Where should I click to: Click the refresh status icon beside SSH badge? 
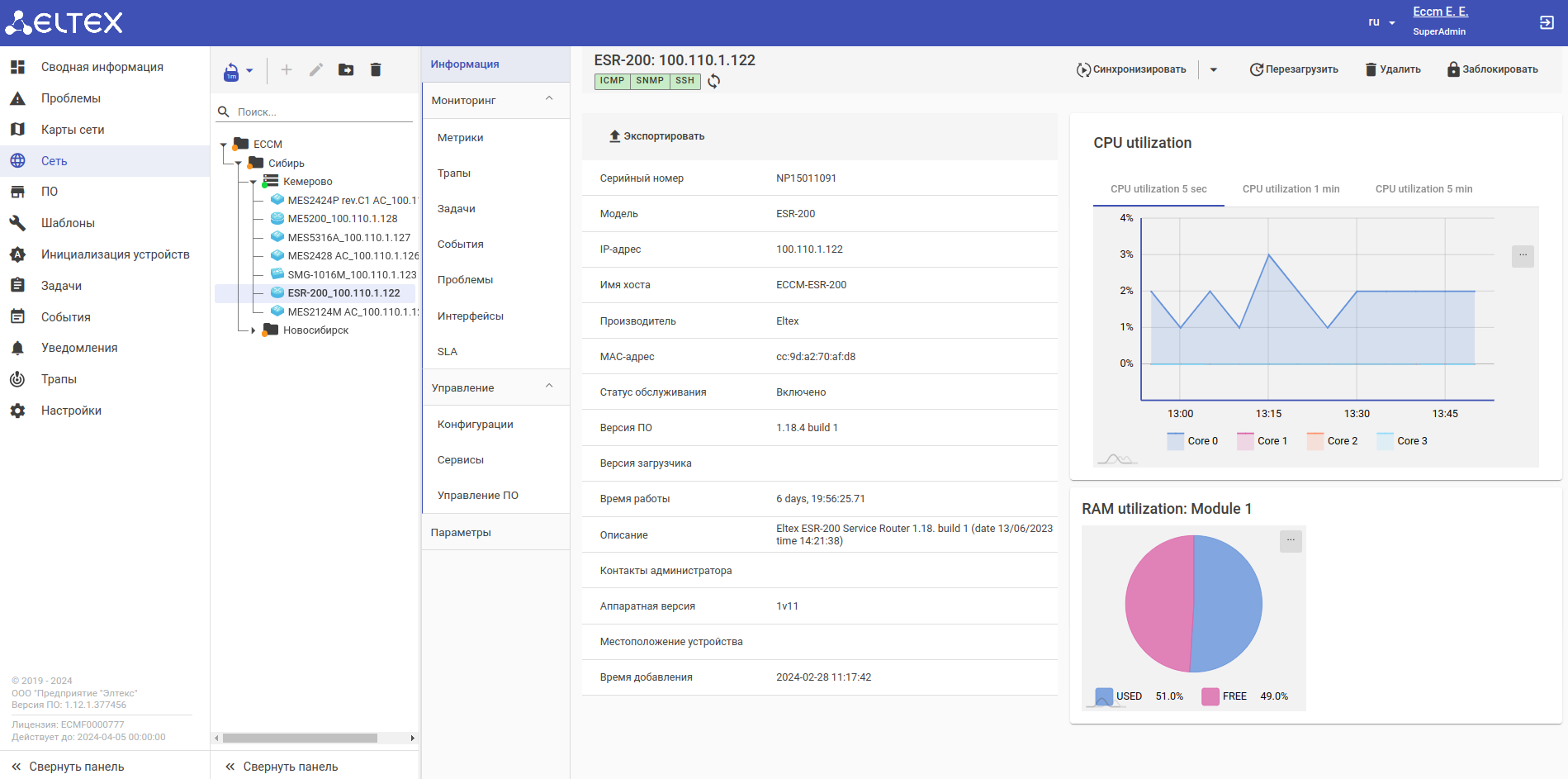tap(714, 81)
